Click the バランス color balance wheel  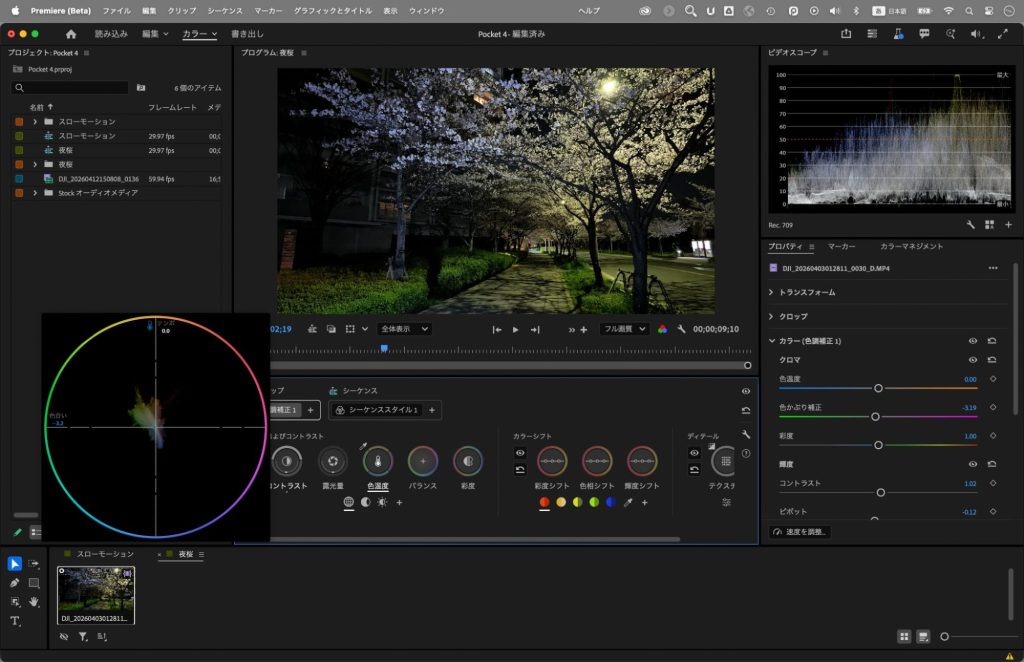click(x=423, y=460)
